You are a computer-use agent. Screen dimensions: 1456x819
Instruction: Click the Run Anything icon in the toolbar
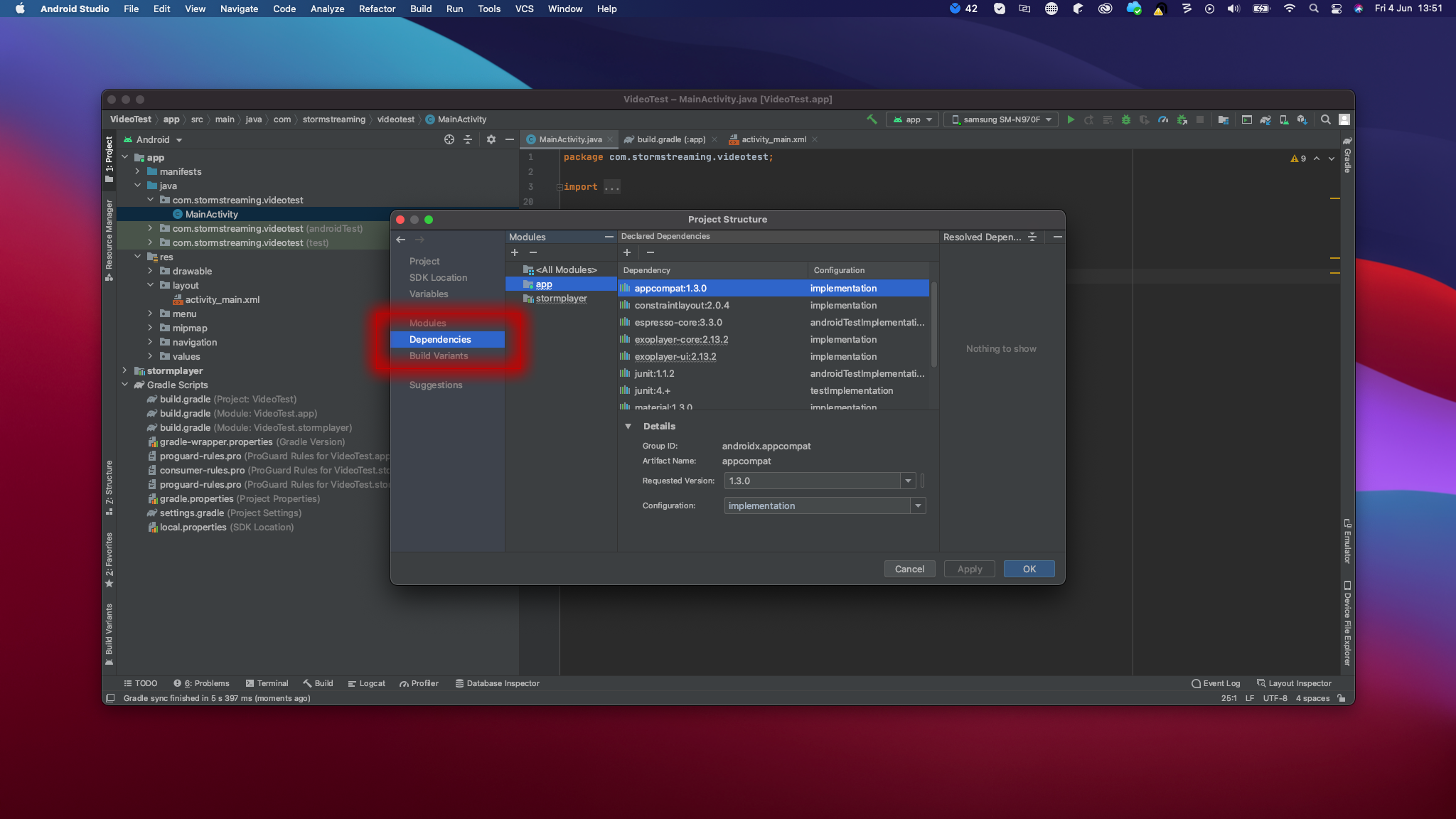[1247, 119]
